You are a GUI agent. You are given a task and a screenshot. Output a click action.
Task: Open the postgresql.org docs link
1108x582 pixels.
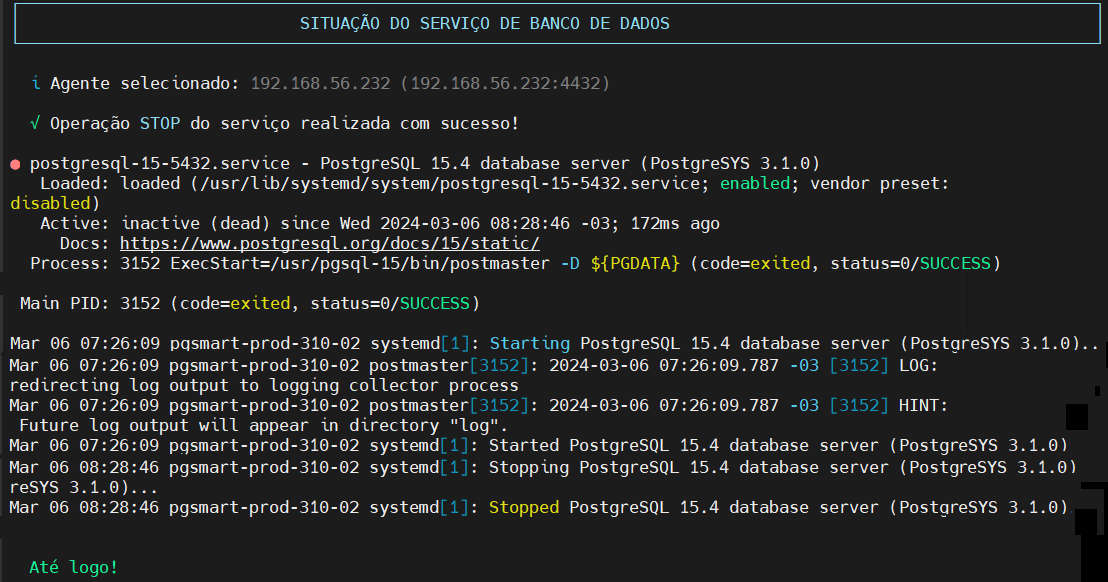pyautogui.click(x=329, y=244)
